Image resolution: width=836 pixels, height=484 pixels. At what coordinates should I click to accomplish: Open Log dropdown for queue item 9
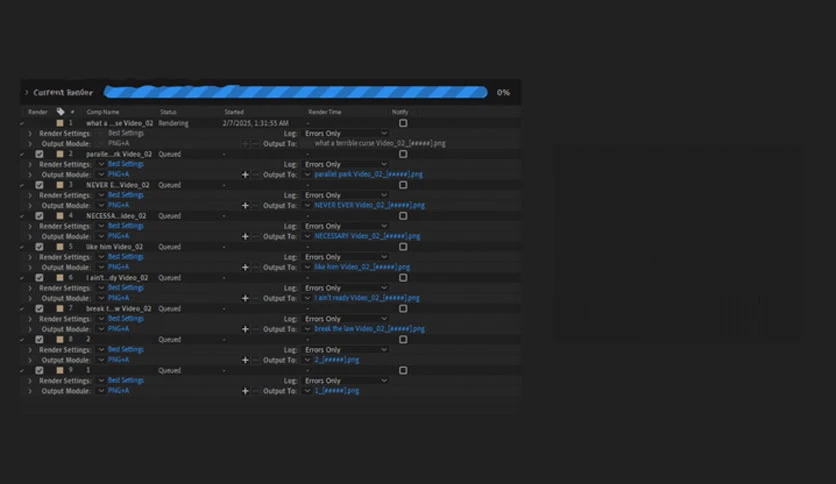coord(345,381)
